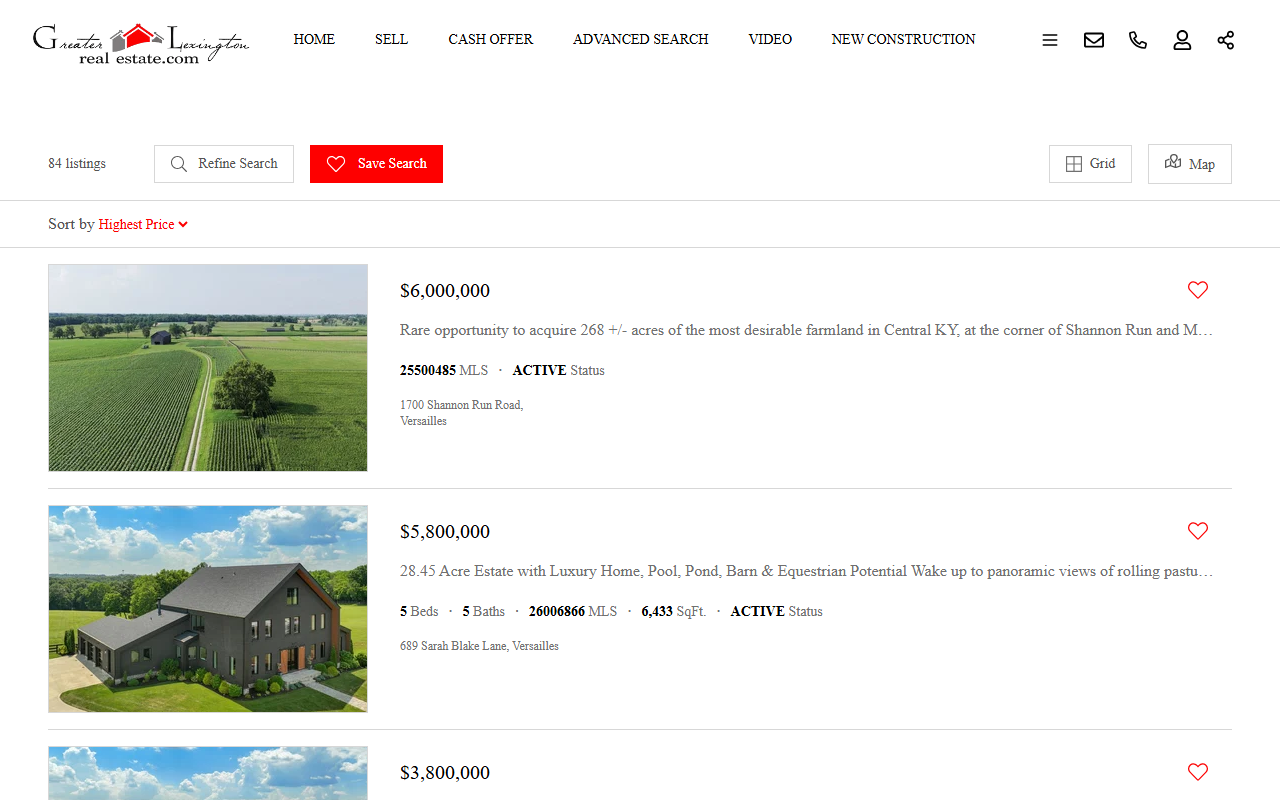
Task: Open the VIDEO menu item
Action: (x=770, y=39)
